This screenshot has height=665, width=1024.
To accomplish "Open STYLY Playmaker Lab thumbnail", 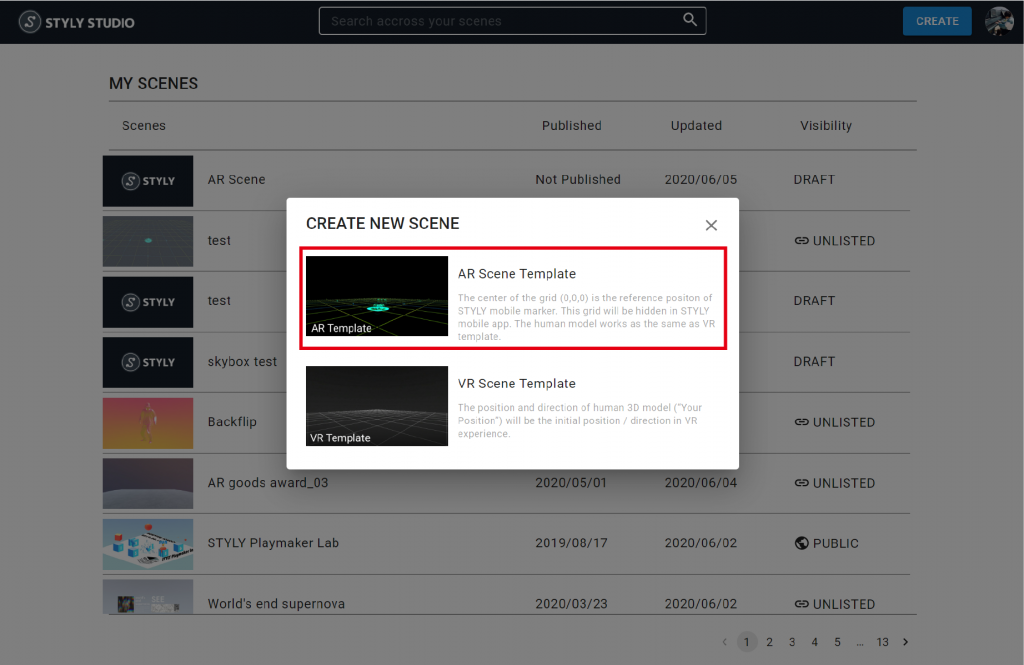I will coord(148,544).
